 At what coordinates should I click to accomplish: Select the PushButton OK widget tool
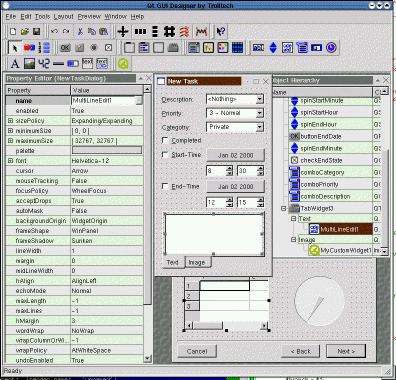click(x=65, y=48)
